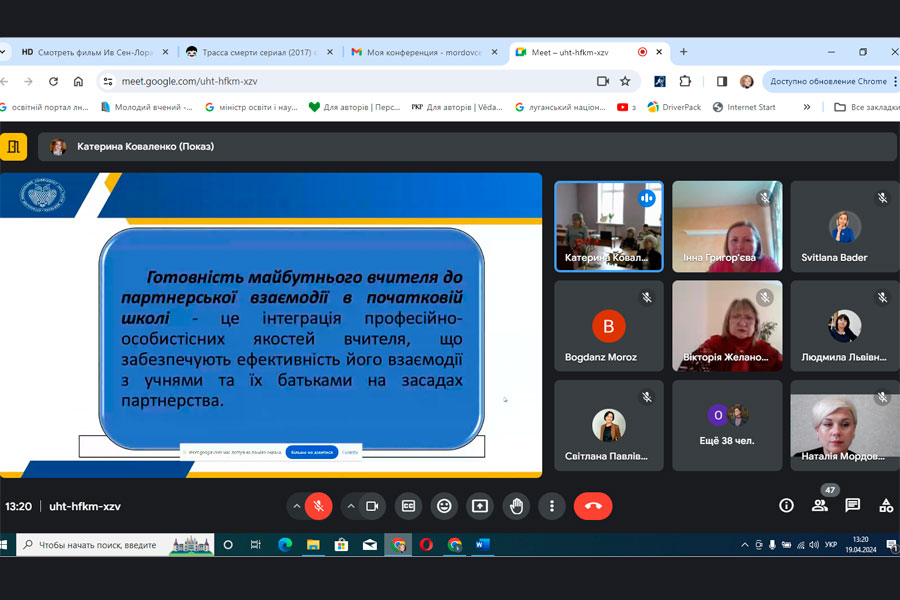Image resolution: width=900 pixels, height=600 pixels.
Task: Click the Windows search box
Action: [115, 545]
